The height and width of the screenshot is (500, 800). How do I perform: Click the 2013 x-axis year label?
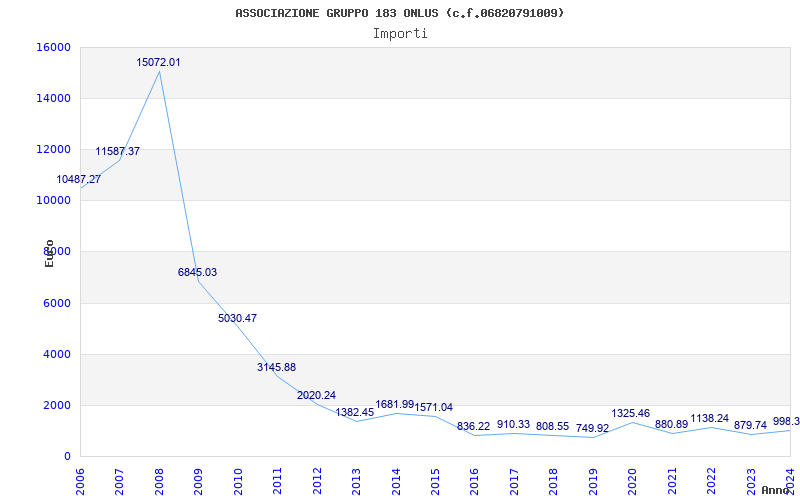(x=356, y=481)
